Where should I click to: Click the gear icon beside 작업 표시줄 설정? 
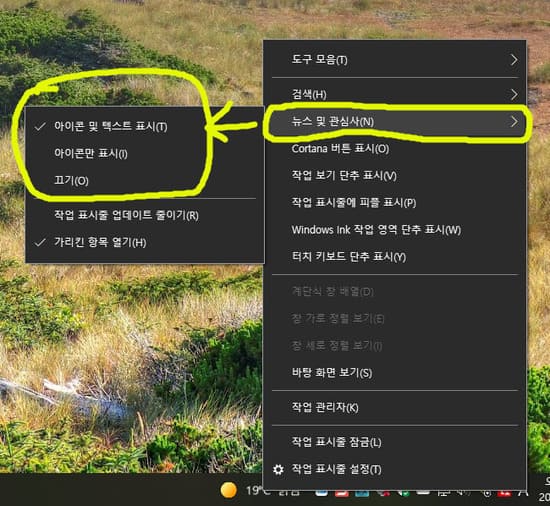(x=278, y=469)
